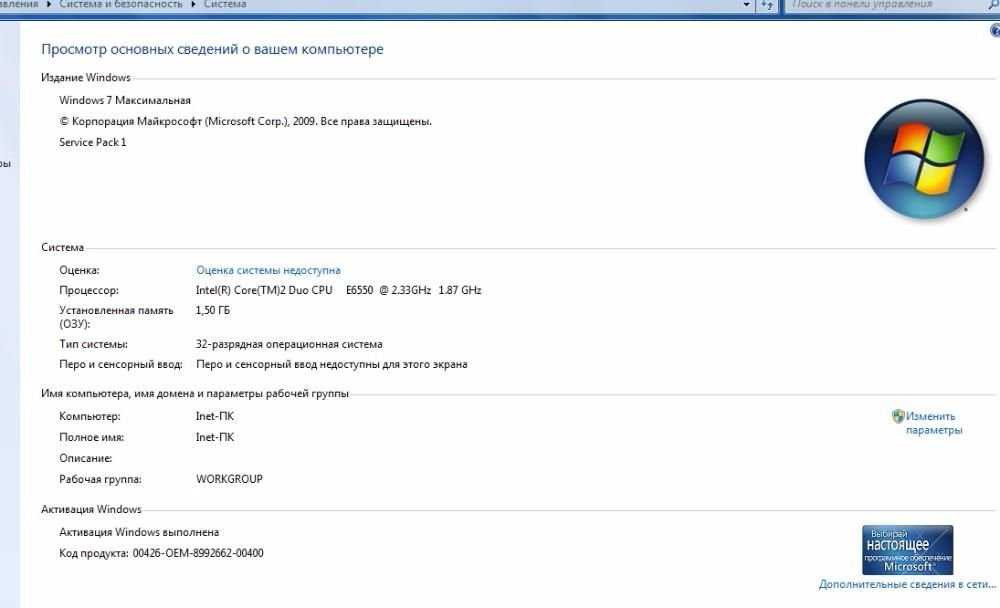Image resolution: width=1000 pixels, height=608 pixels.
Task: Click the Активация Windows section header
Action: (91, 509)
